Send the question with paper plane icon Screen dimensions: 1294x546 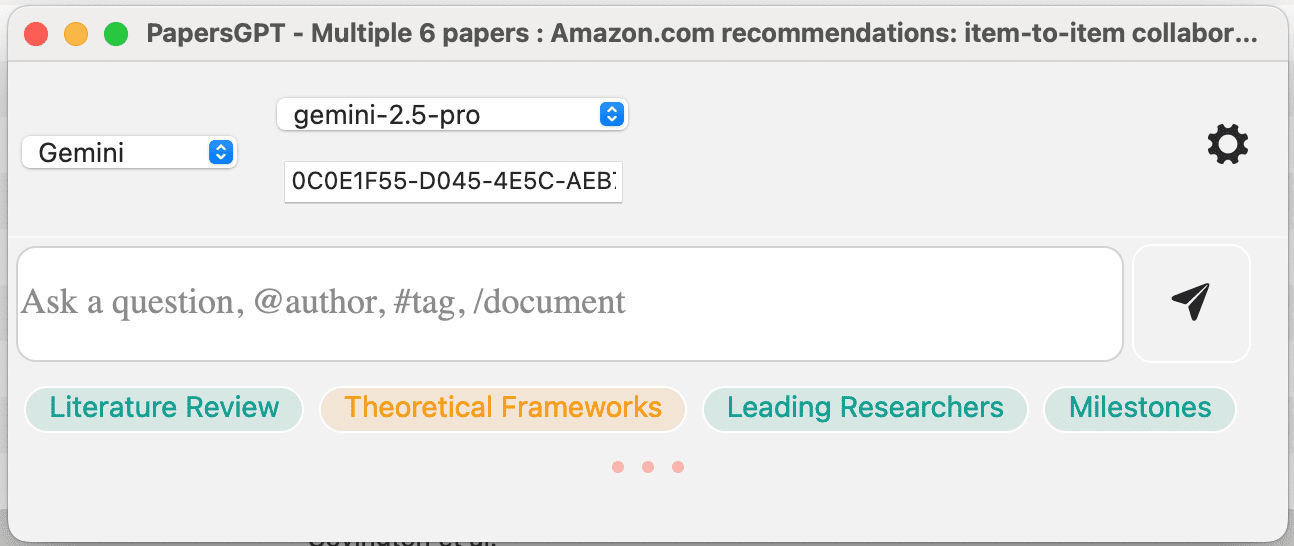coord(1191,302)
